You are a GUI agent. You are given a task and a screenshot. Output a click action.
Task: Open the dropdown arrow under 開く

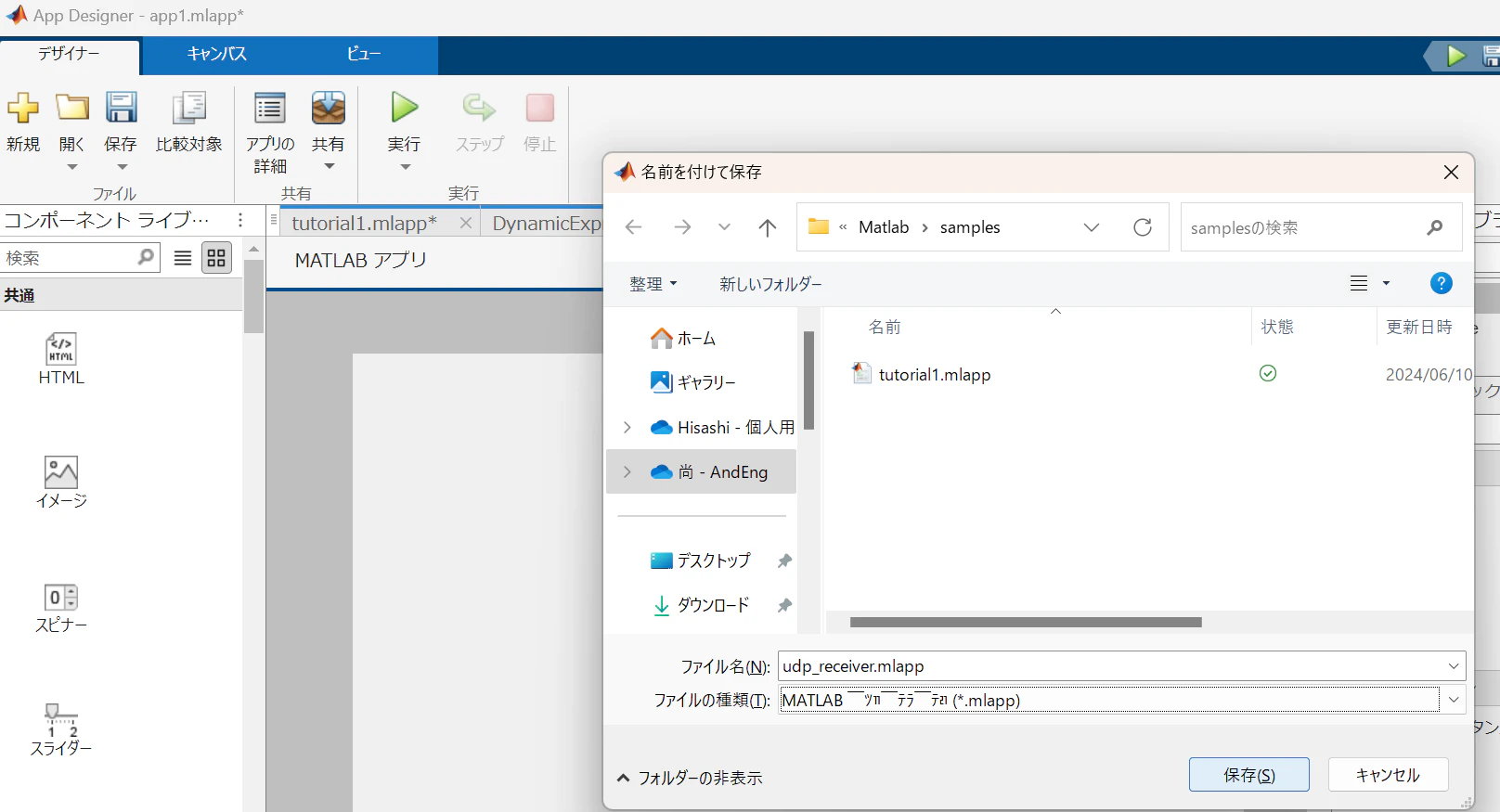pos(72,167)
